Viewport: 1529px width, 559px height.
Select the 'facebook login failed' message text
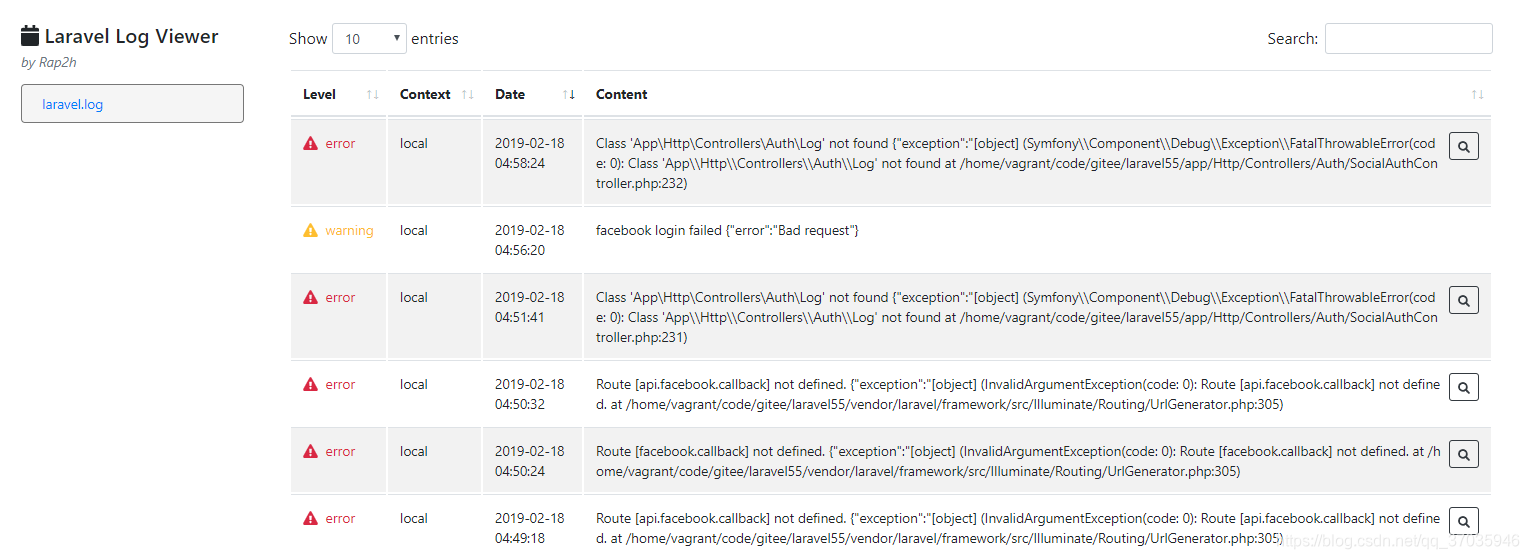click(727, 230)
